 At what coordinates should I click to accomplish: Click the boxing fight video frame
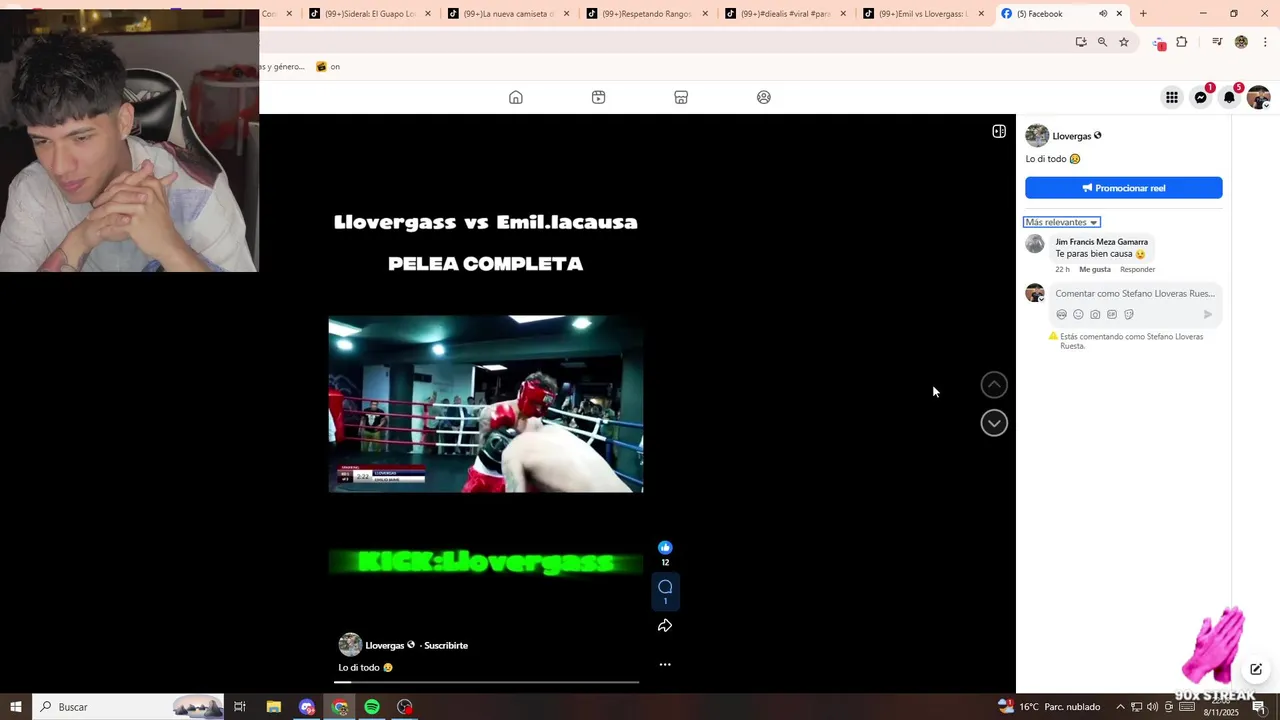(x=486, y=404)
